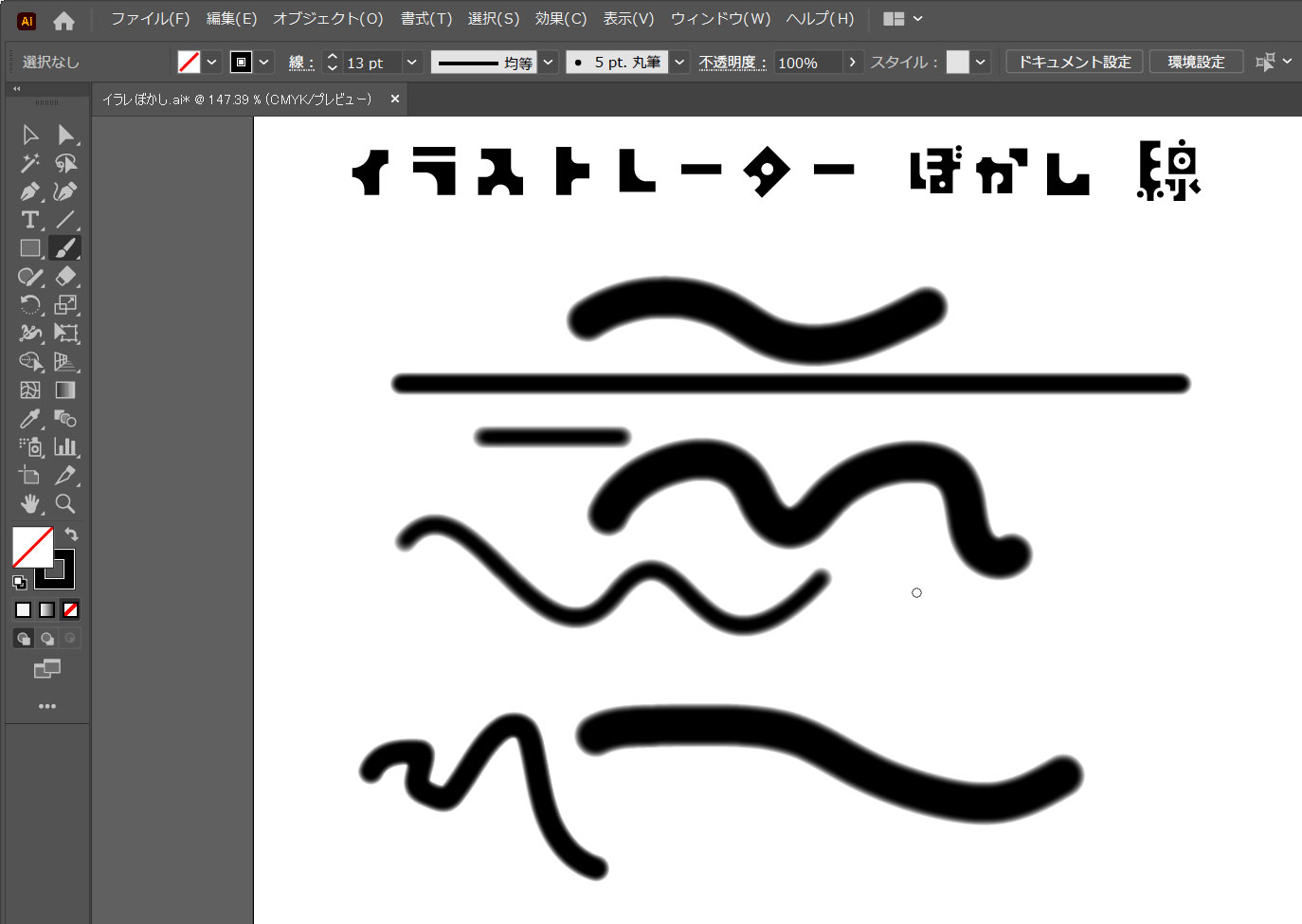Click the 環境設定 button
The height and width of the screenshot is (924, 1302).
[x=1196, y=63]
